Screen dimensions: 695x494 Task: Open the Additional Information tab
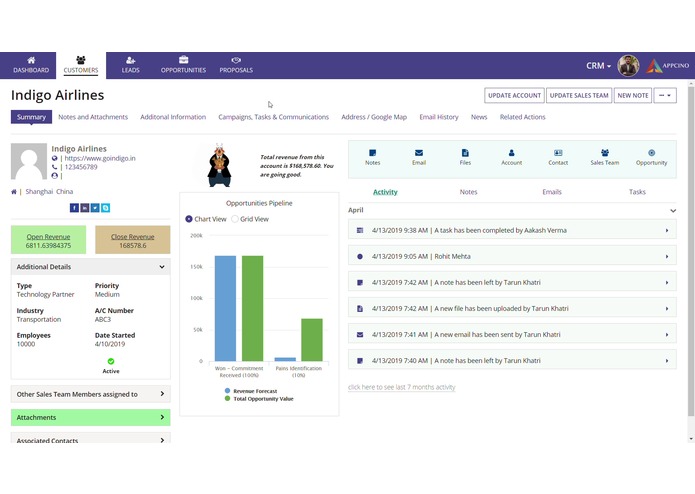(x=173, y=117)
